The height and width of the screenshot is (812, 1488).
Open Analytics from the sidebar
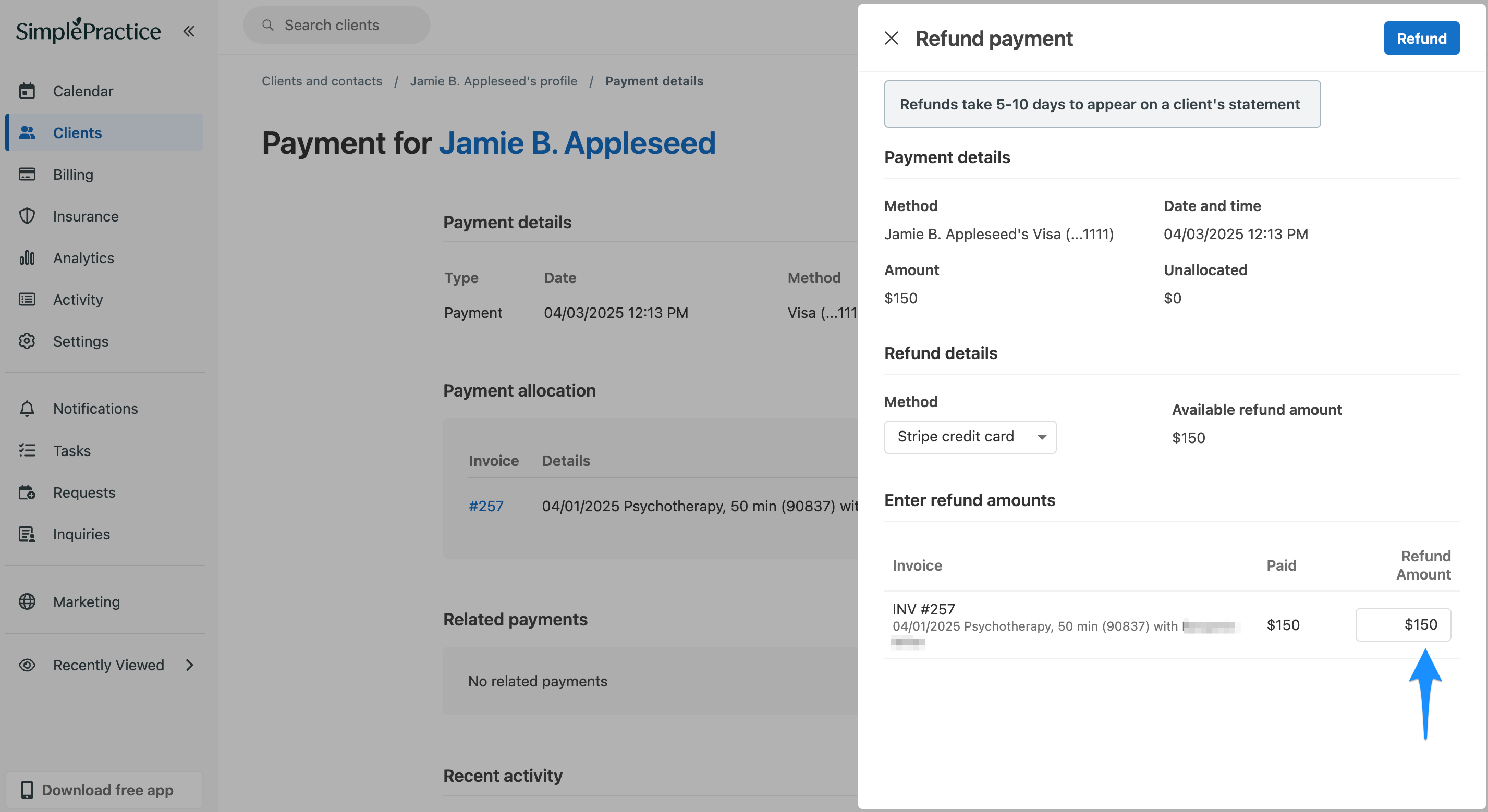104,257
